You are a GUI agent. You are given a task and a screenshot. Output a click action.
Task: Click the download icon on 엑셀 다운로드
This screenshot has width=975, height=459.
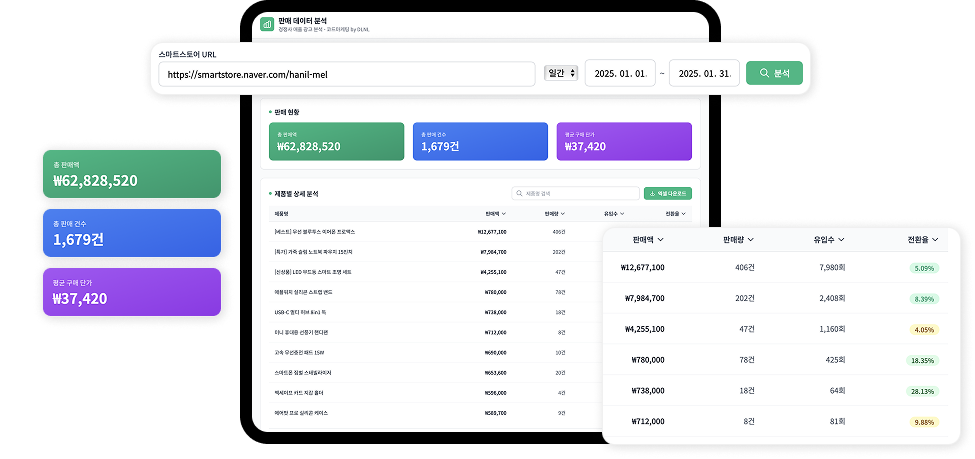point(651,193)
